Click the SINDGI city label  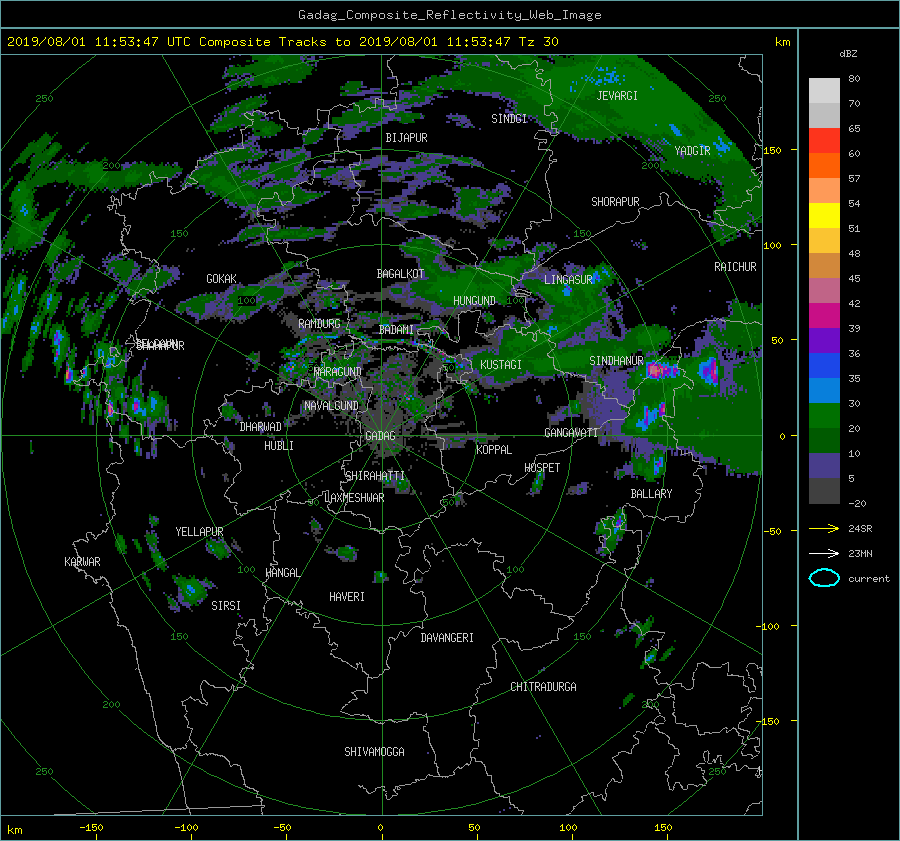point(509,119)
